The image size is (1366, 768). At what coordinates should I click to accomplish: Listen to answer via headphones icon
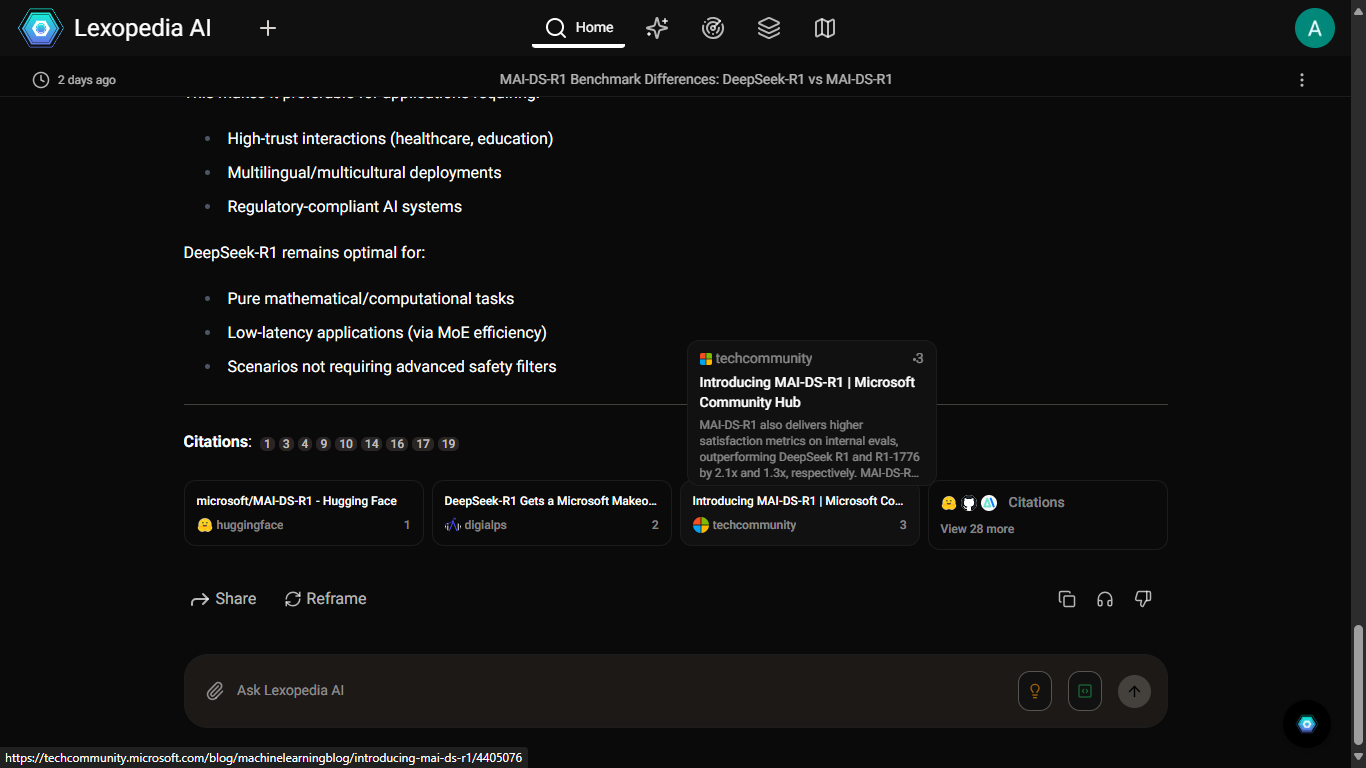[1105, 599]
